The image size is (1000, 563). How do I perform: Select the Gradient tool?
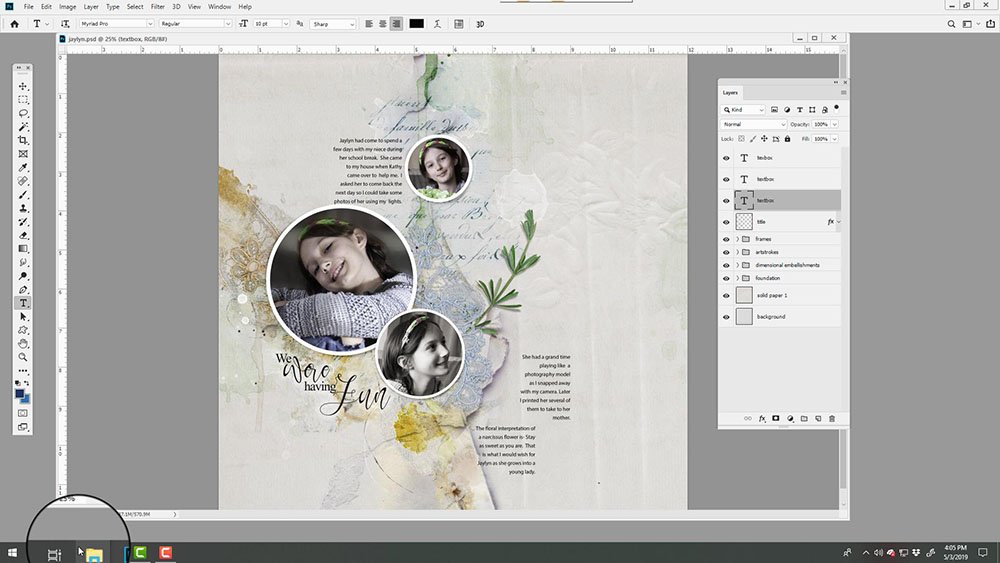23,249
